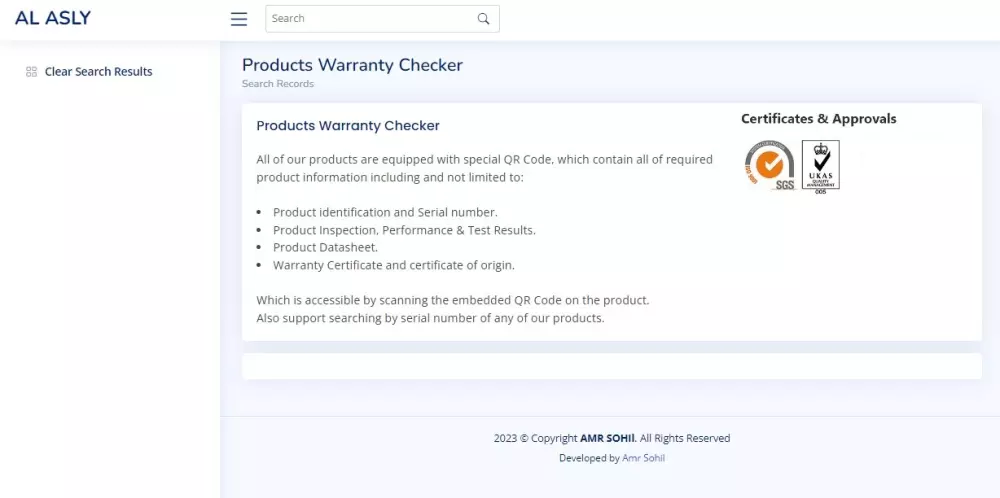The width and height of the screenshot is (1000, 498).
Task: Toggle the sidebar hamburger menu icon
Action: click(x=238, y=19)
